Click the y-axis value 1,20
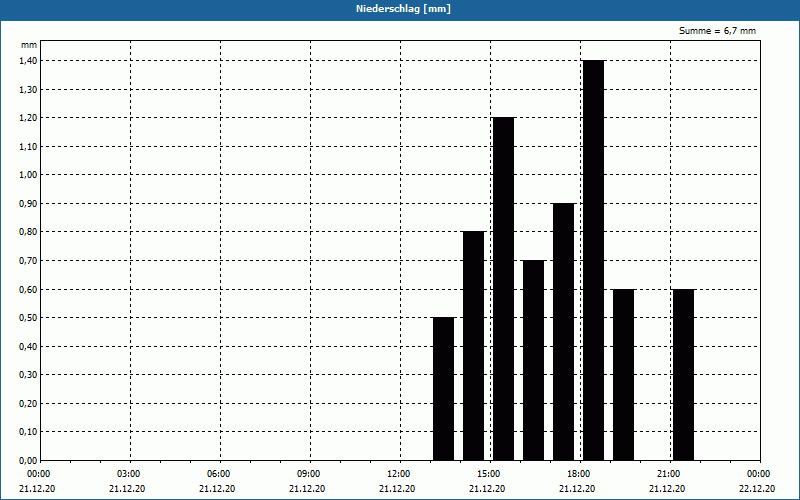The height and width of the screenshot is (500, 800). pos(29,118)
